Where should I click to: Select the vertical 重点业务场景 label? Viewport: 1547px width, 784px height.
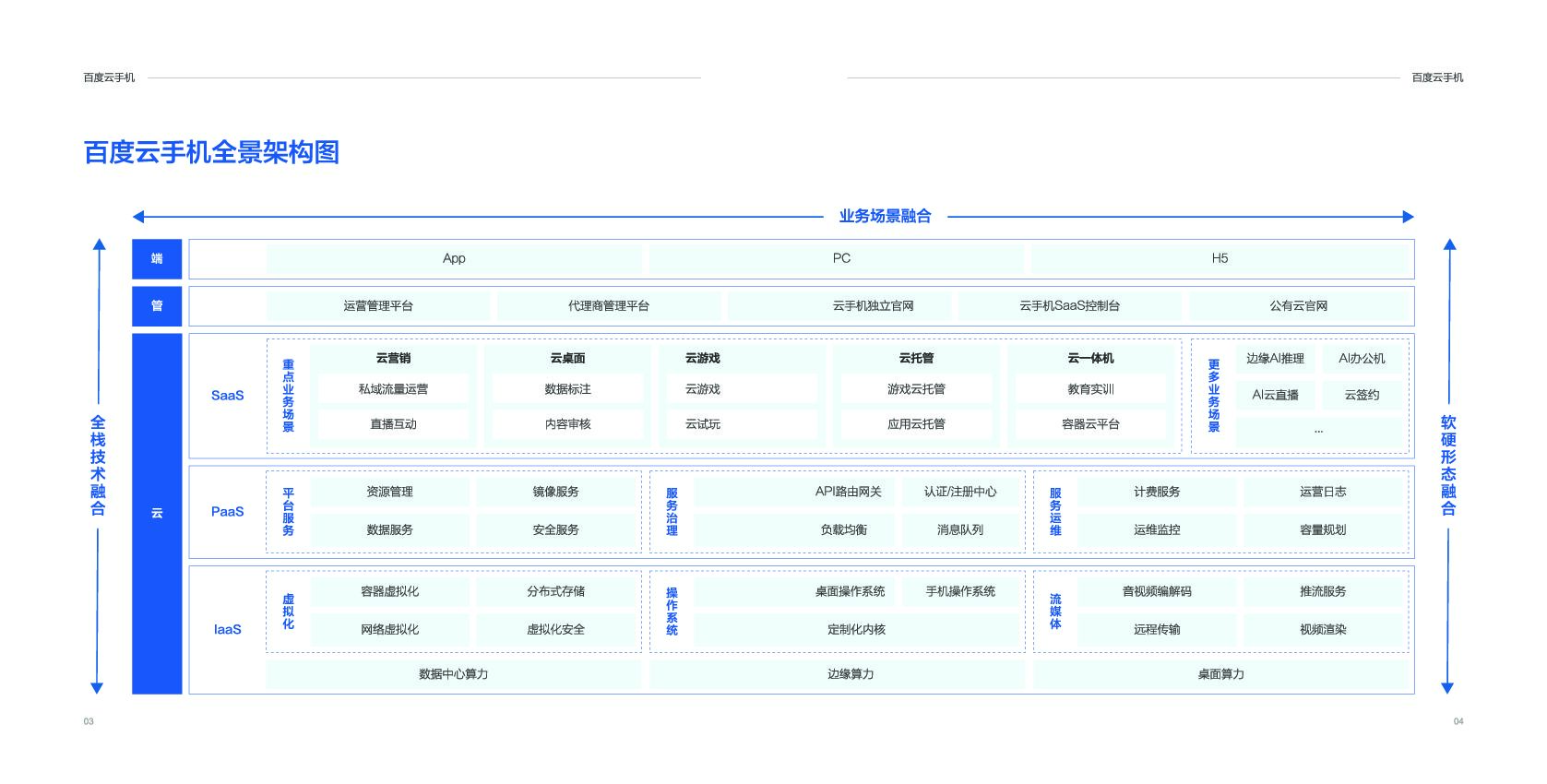click(x=288, y=396)
